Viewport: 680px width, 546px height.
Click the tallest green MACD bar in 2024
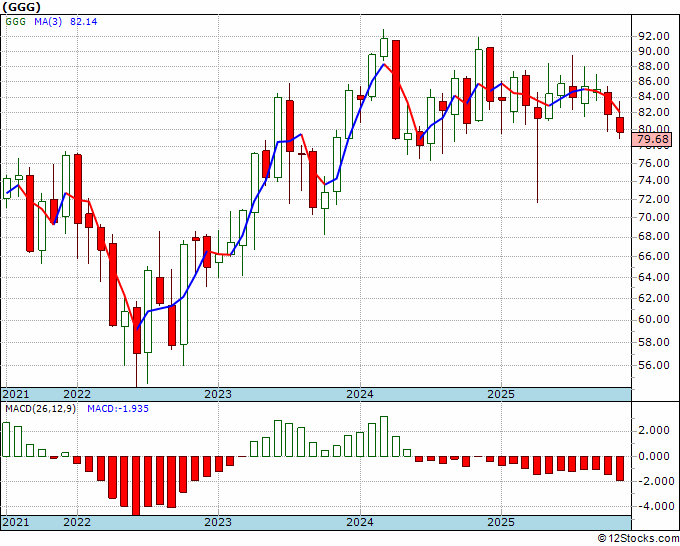point(384,436)
